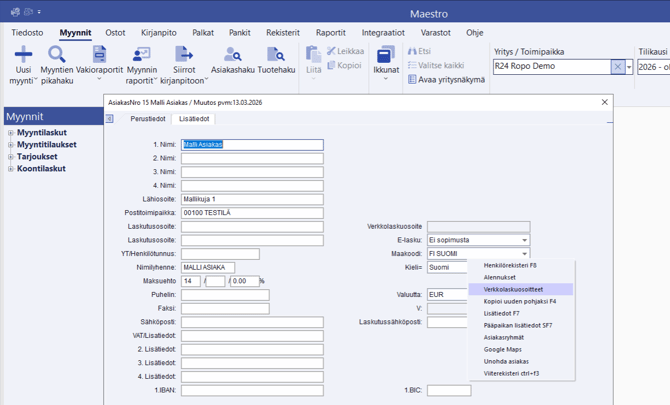Viewport: 670px width, 405px height.
Task: Click the Etsi search button
Action: click(x=420, y=51)
